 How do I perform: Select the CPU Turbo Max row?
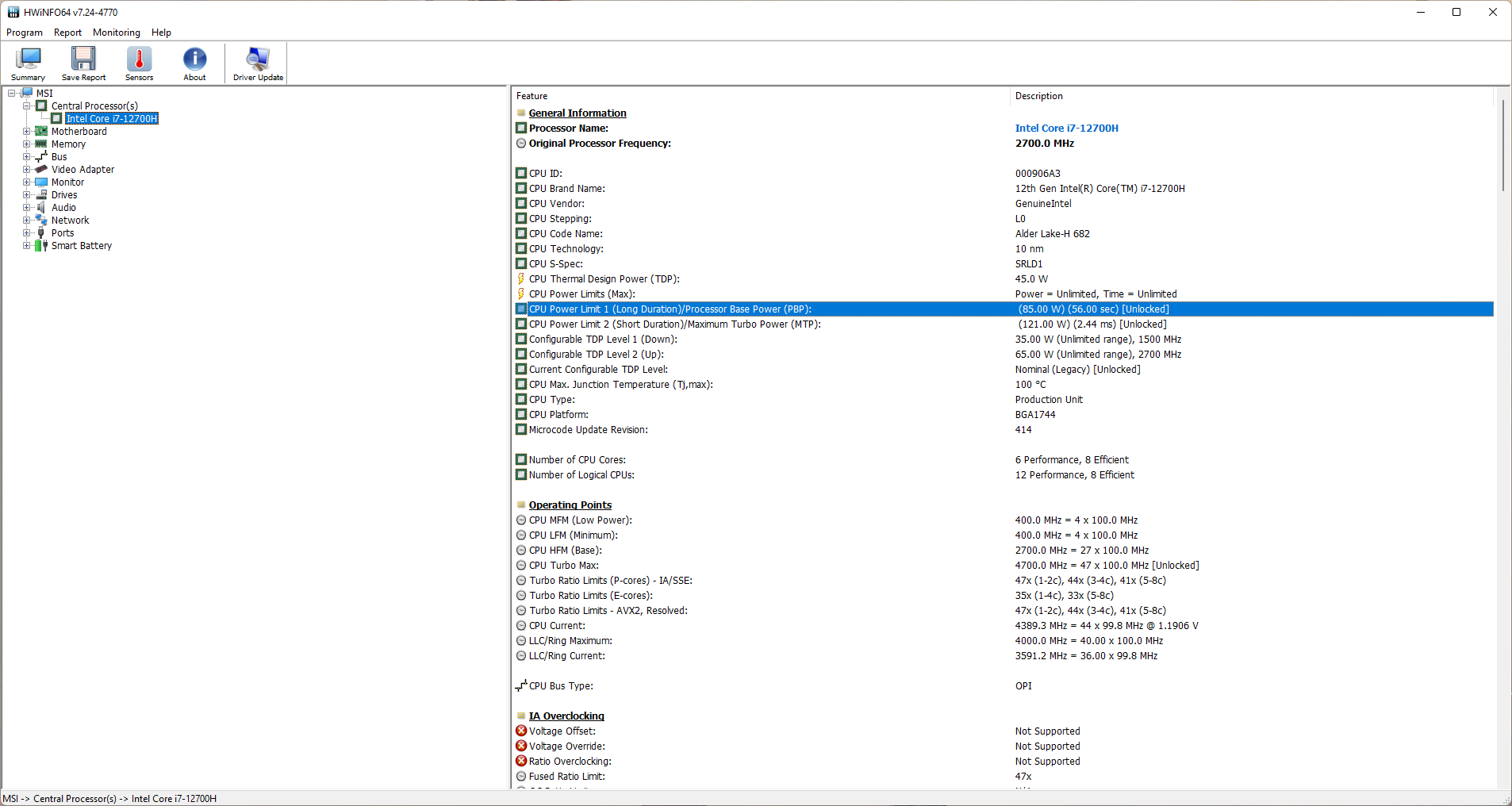1004,566
